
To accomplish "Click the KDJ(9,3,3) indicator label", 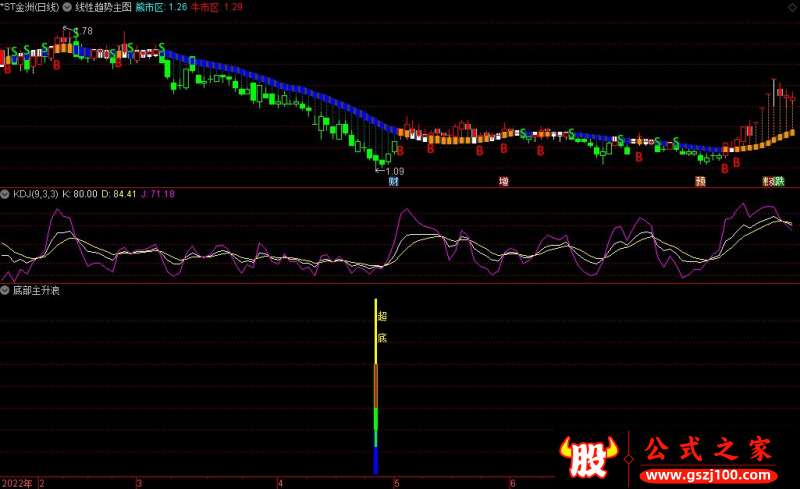I will tap(36, 194).
